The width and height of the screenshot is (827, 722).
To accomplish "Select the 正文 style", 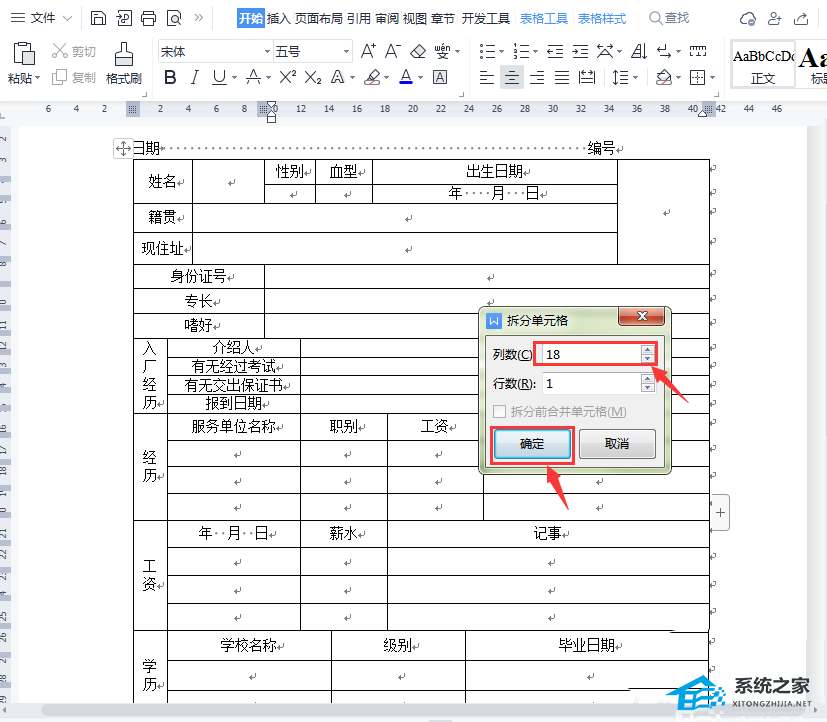I will (x=763, y=64).
